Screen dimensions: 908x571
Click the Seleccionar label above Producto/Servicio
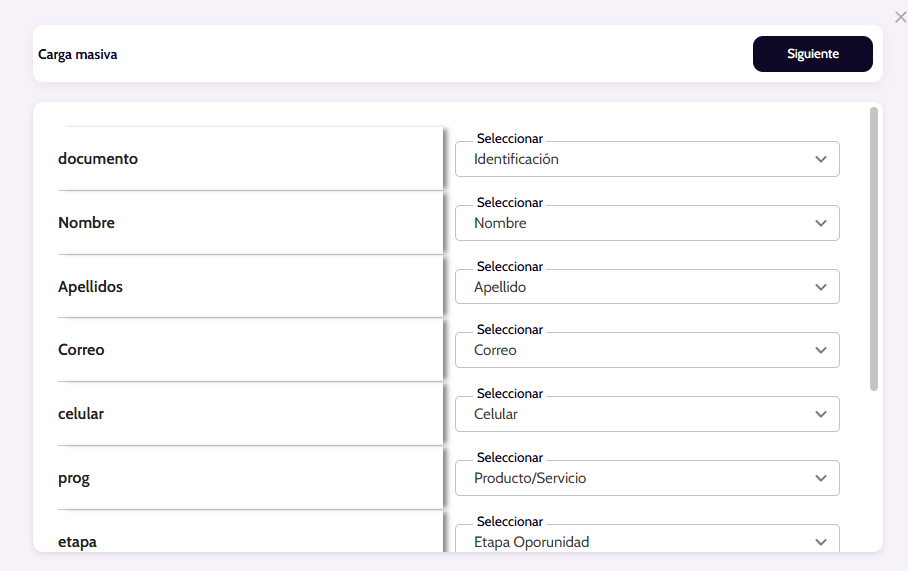point(509,458)
